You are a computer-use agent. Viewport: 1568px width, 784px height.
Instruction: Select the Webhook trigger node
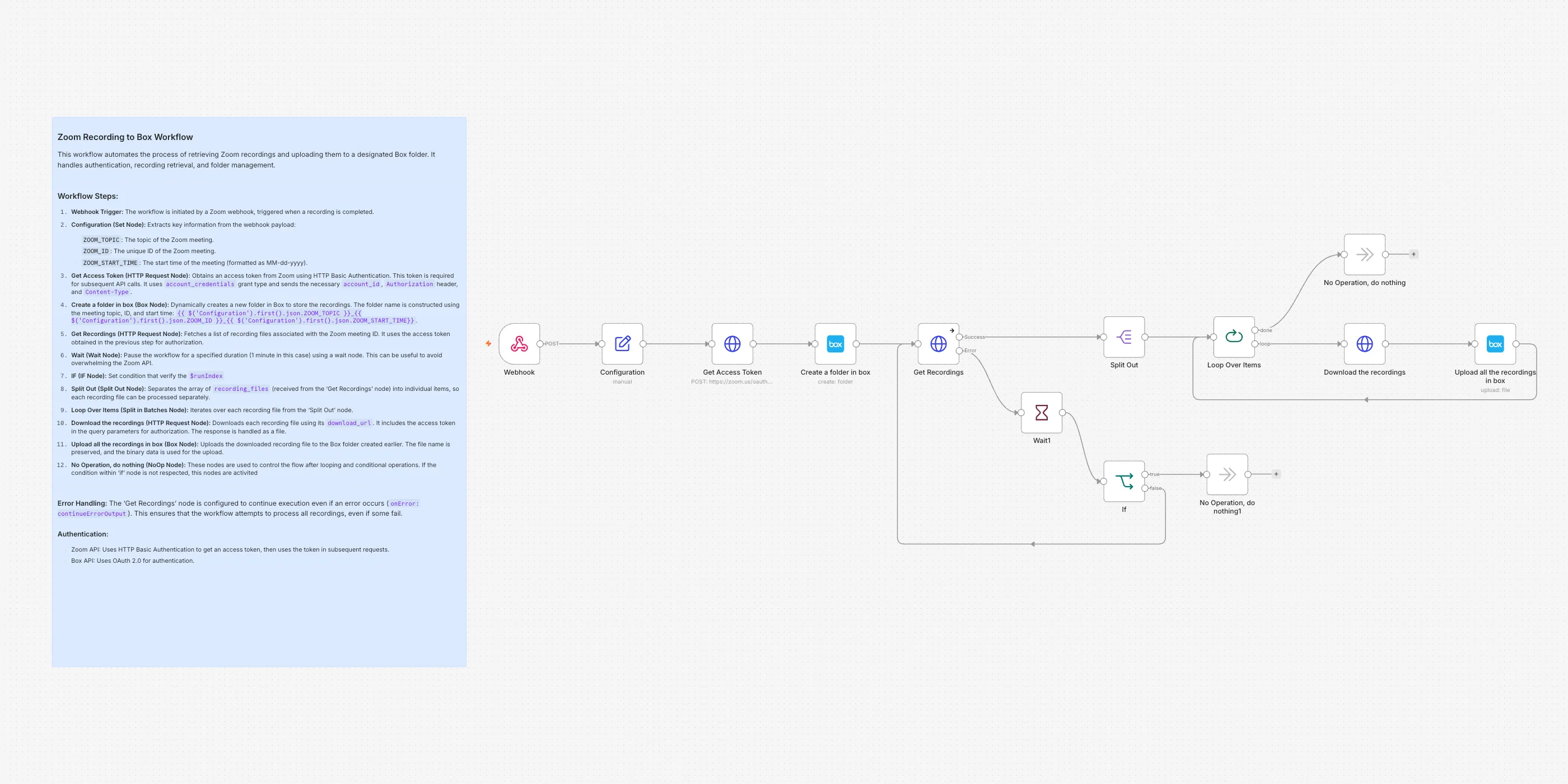[x=519, y=344]
